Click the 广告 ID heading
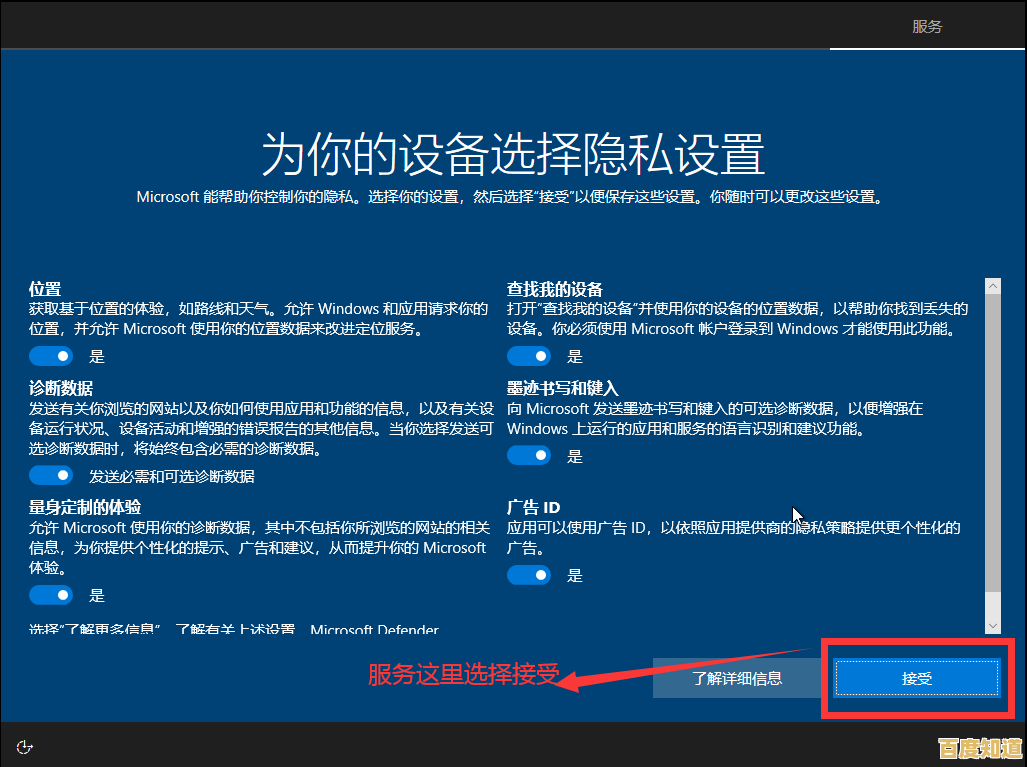This screenshot has height=767, width=1027. (533, 507)
